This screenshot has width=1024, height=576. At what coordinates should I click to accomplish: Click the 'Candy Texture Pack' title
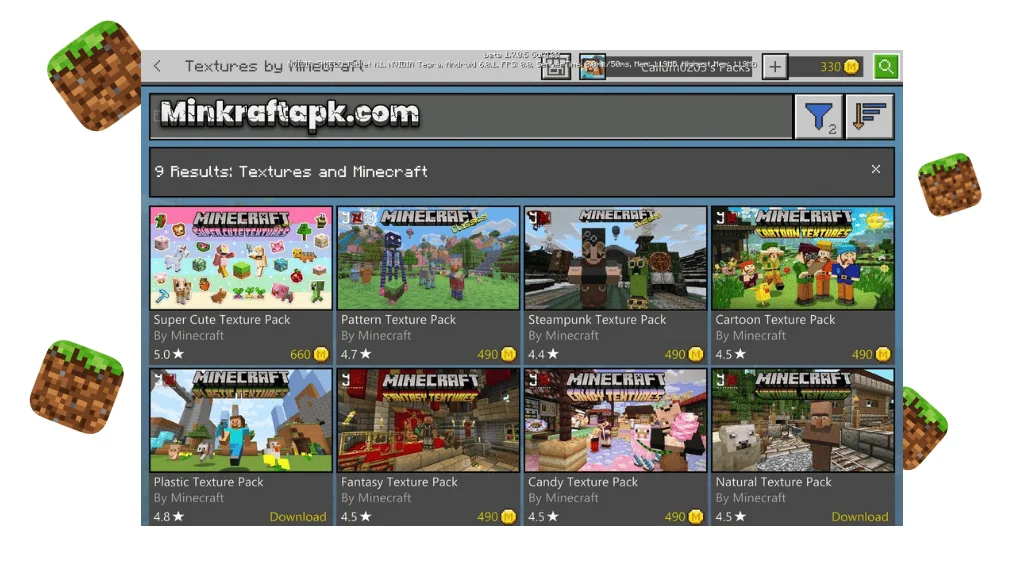[583, 482]
